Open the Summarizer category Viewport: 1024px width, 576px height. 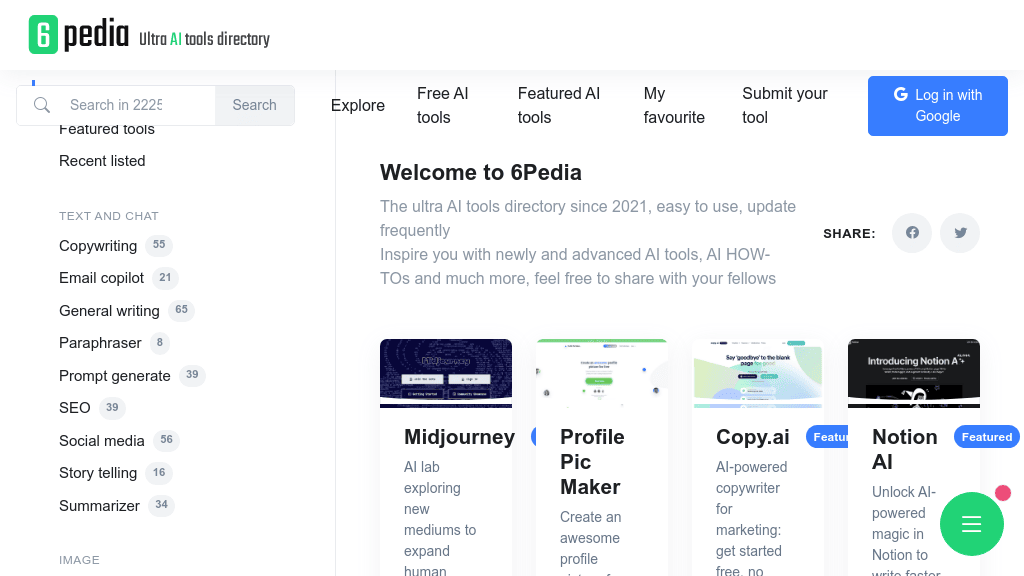(99, 505)
